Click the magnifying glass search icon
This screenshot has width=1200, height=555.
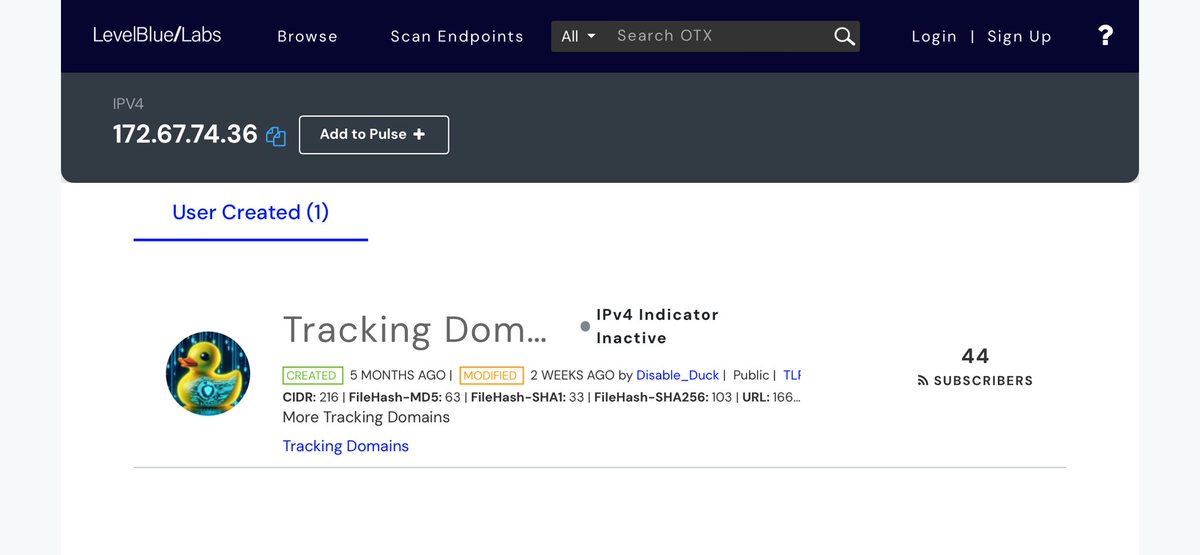click(844, 37)
